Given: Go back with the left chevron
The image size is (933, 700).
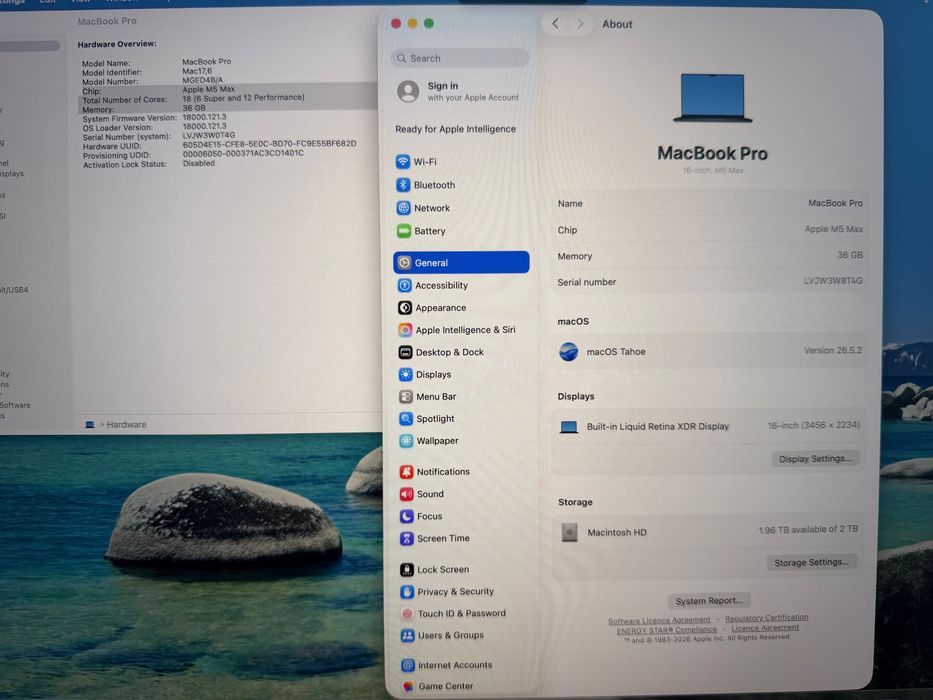Looking at the screenshot, I should 555,24.
